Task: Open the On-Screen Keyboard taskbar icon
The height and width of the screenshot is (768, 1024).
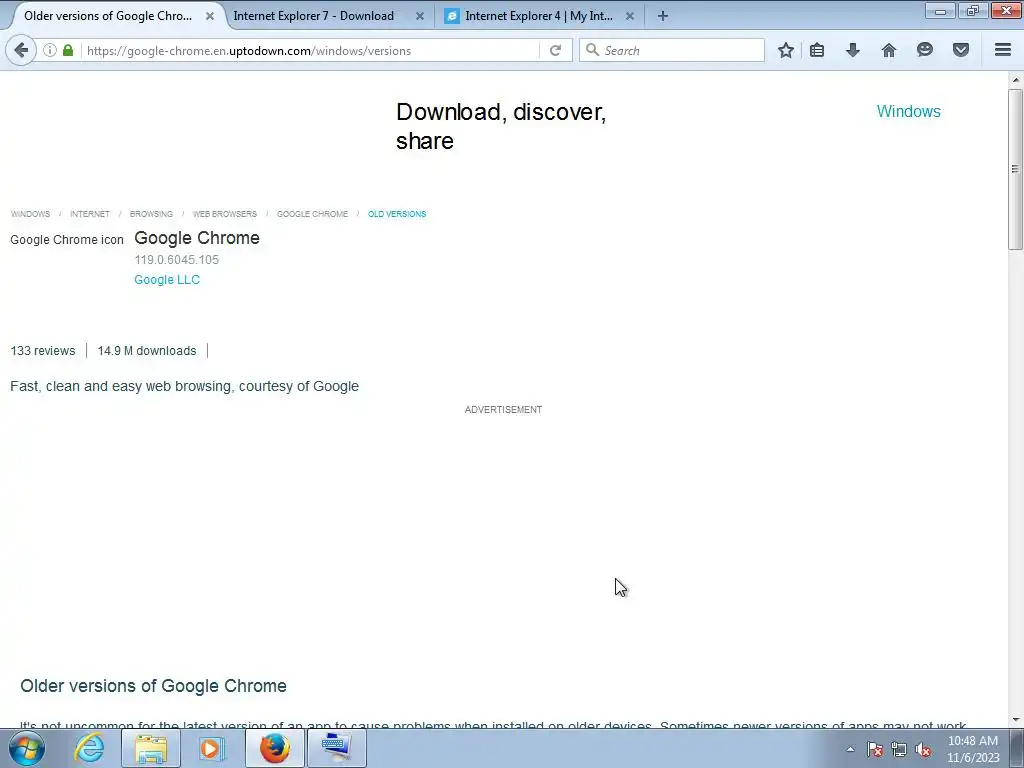Action: [337, 748]
